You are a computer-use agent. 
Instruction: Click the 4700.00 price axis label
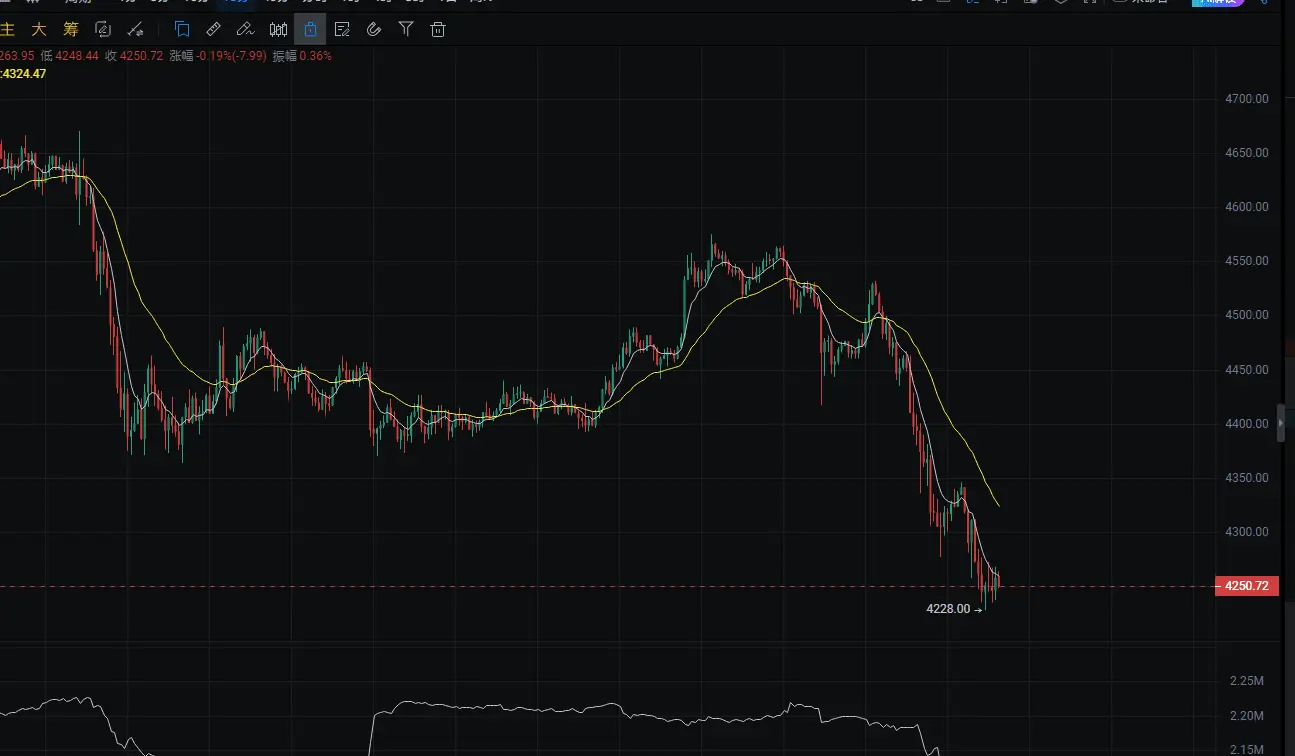pyautogui.click(x=1246, y=99)
